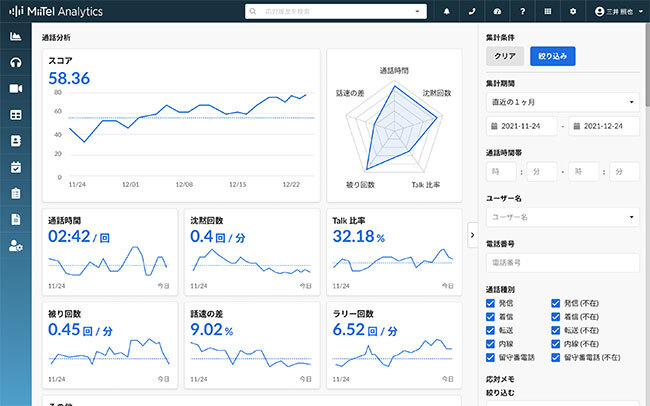Open the video camera section in sidebar
Image resolution: width=650 pixels, height=406 pixels.
[x=15, y=89]
